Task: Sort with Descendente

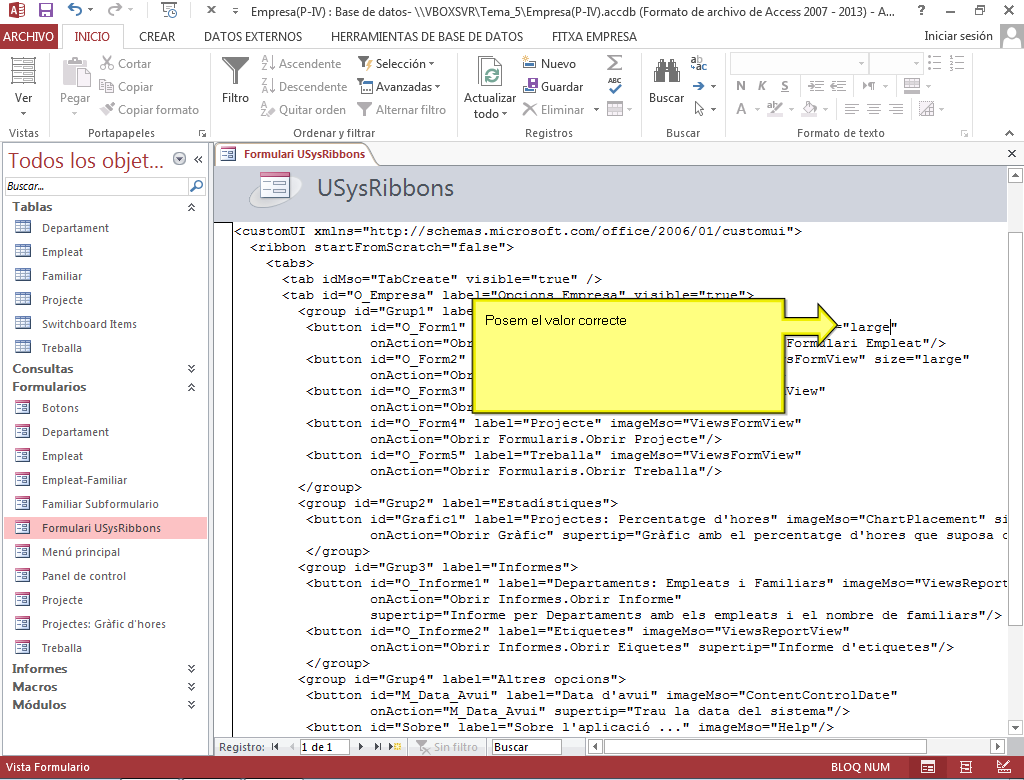Action: tap(304, 86)
